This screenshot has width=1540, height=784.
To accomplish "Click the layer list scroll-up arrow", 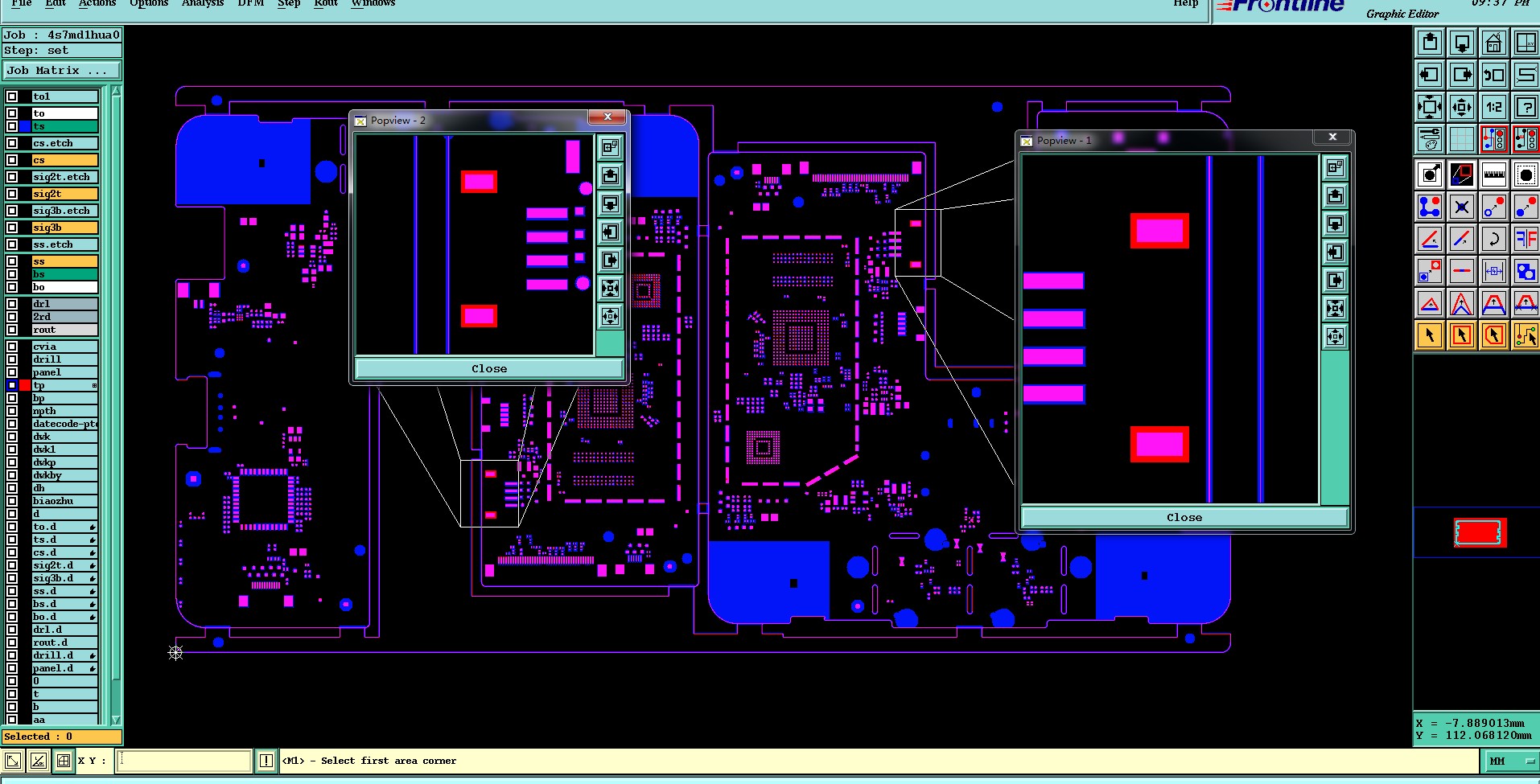I will point(116,92).
